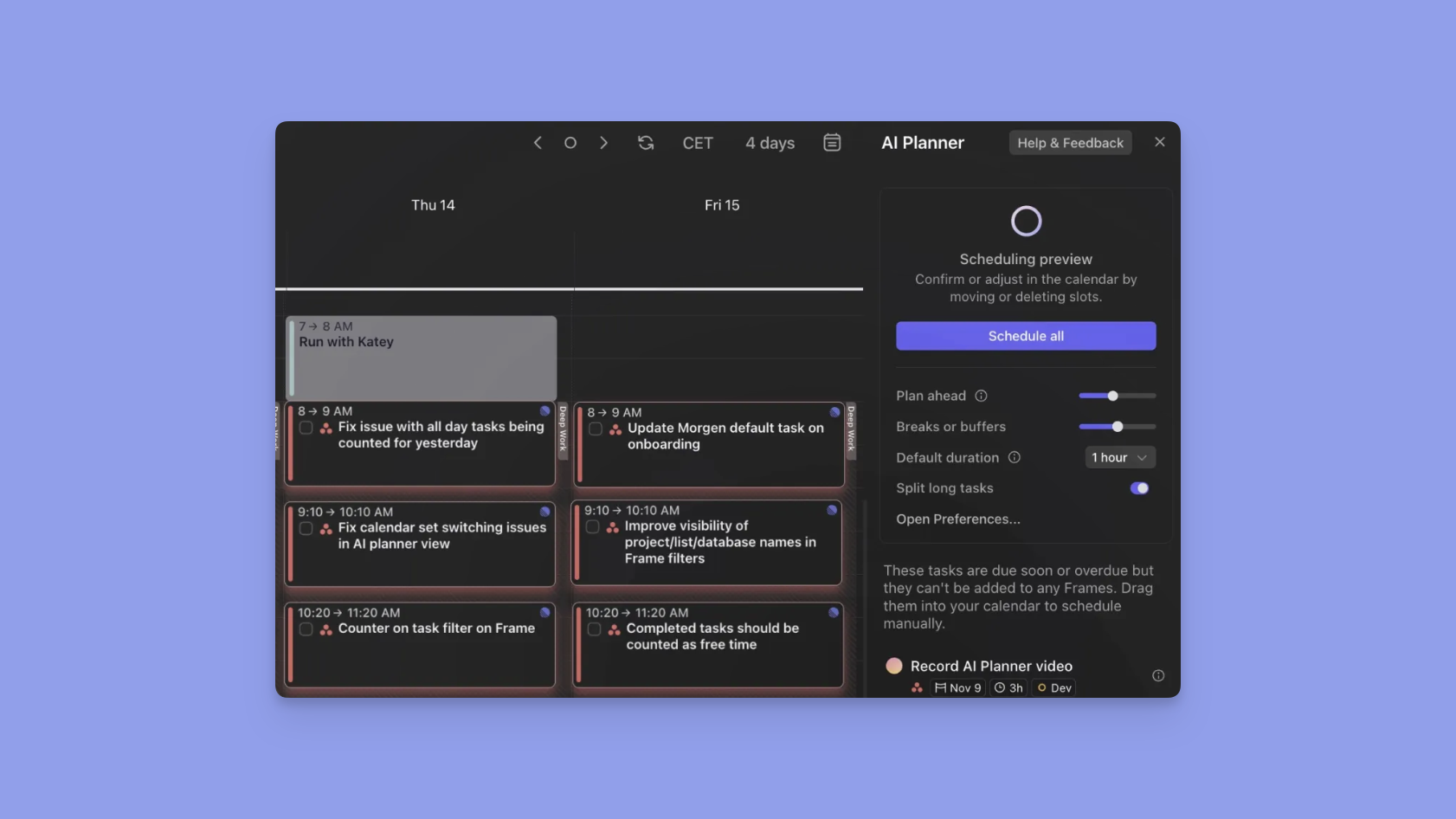The image size is (1456, 819).
Task: Click the purple dot on Completed tasks card
Action: 834,612
